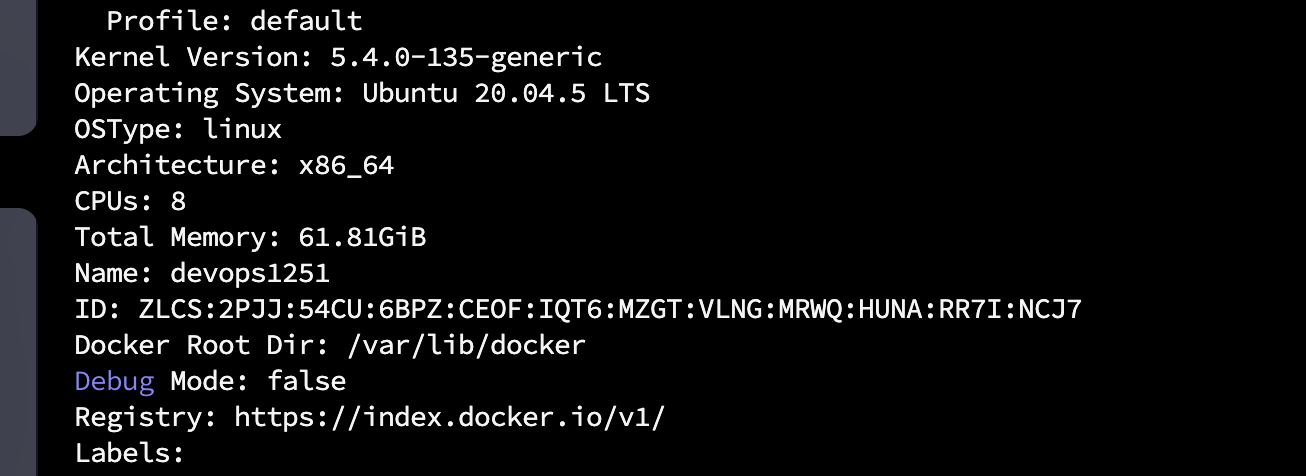This screenshot has width=1306, height=476.
Task: Click the lower gray panel at left edge
Action: click(x=17, y=340)
